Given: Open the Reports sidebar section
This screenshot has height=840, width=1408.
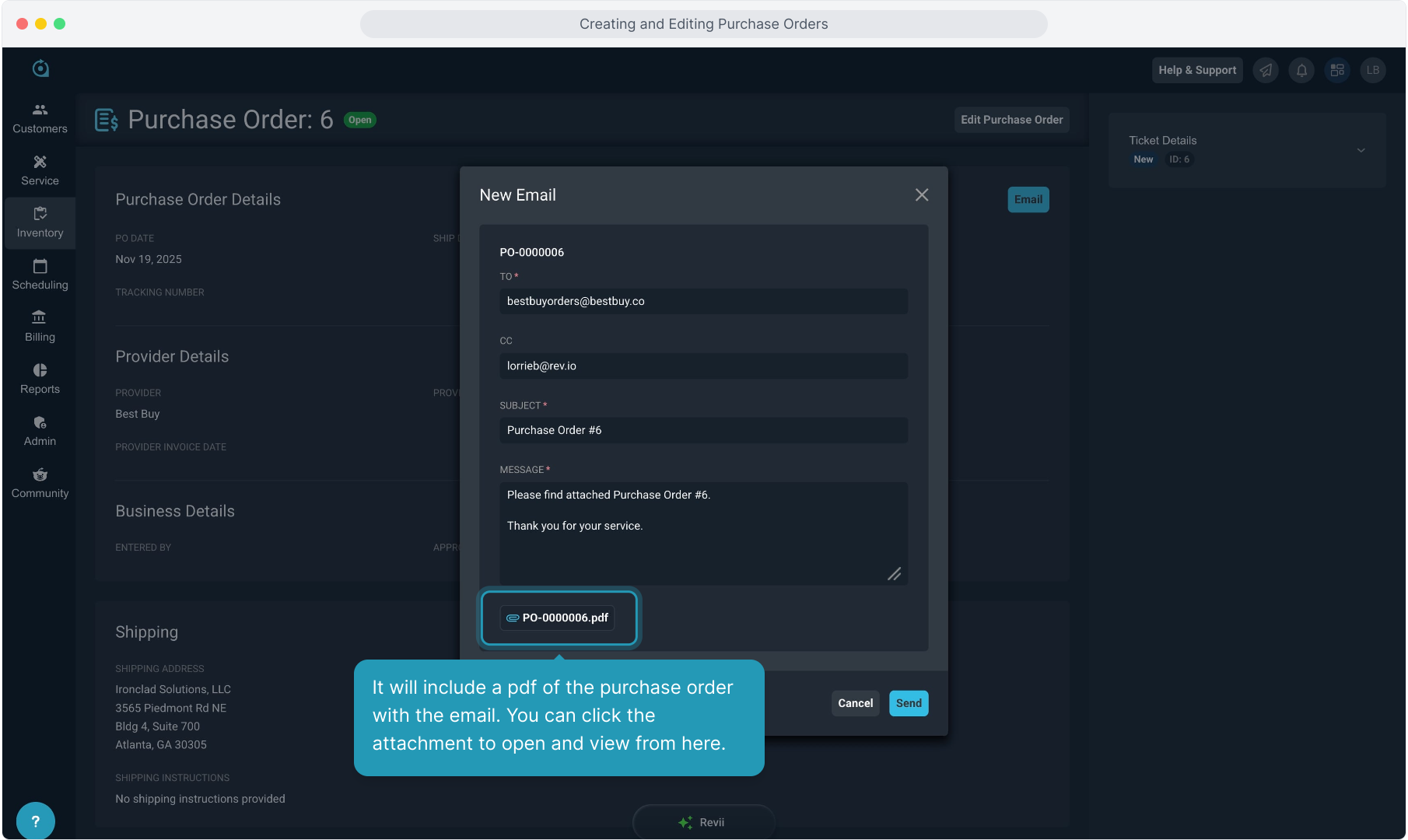Looking at the screenshot, I should [40, 379].
